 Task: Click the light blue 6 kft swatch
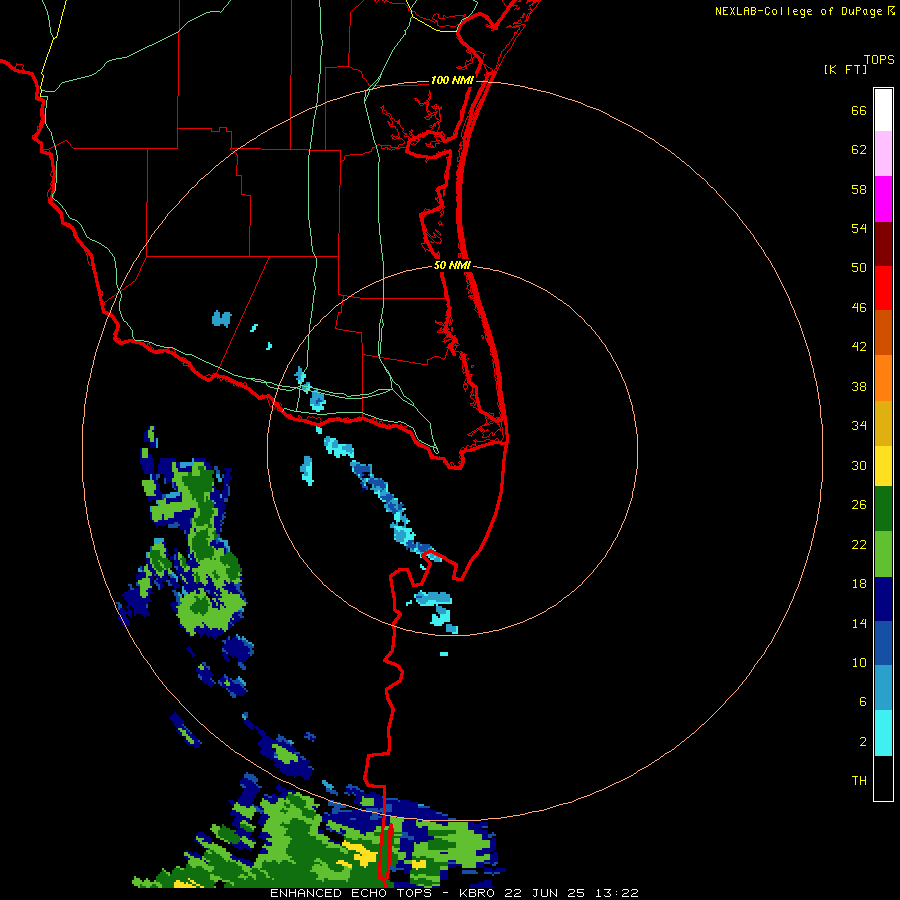coord(883,688)
